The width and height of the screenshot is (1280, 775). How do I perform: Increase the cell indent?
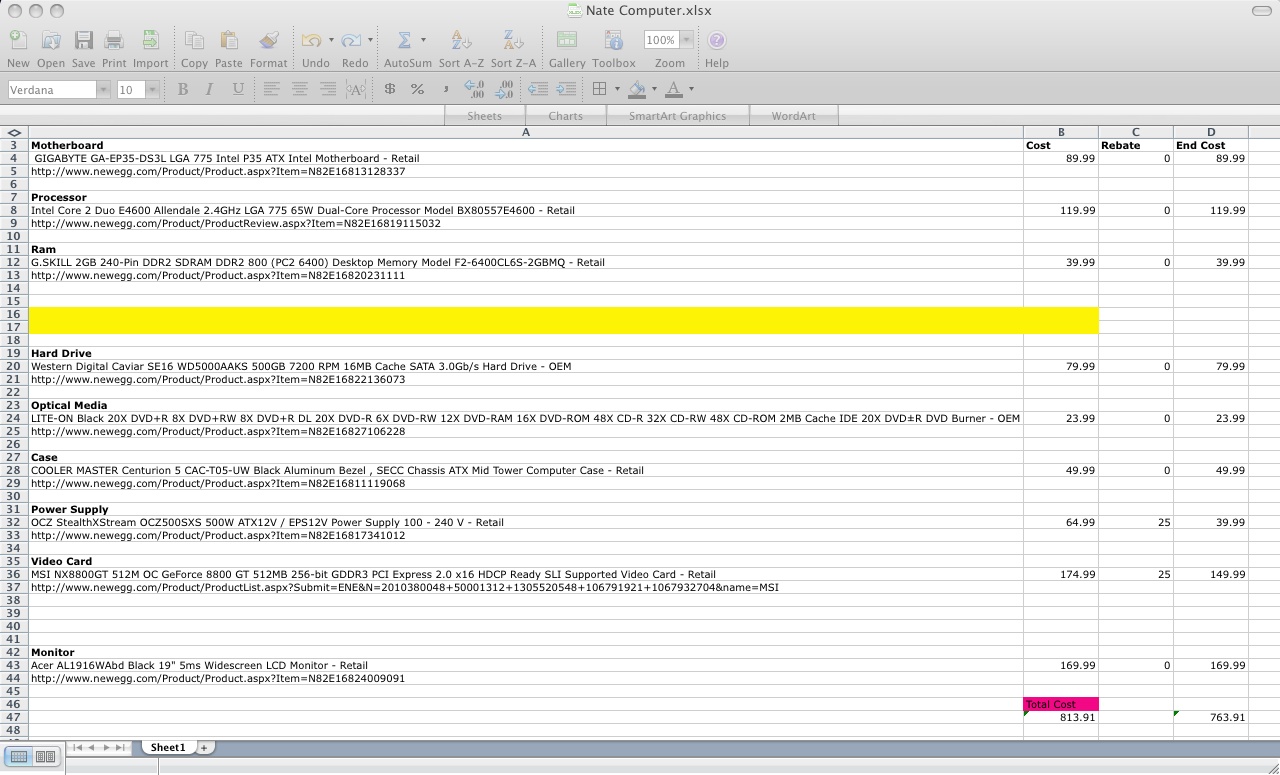(x=566, y=89)
